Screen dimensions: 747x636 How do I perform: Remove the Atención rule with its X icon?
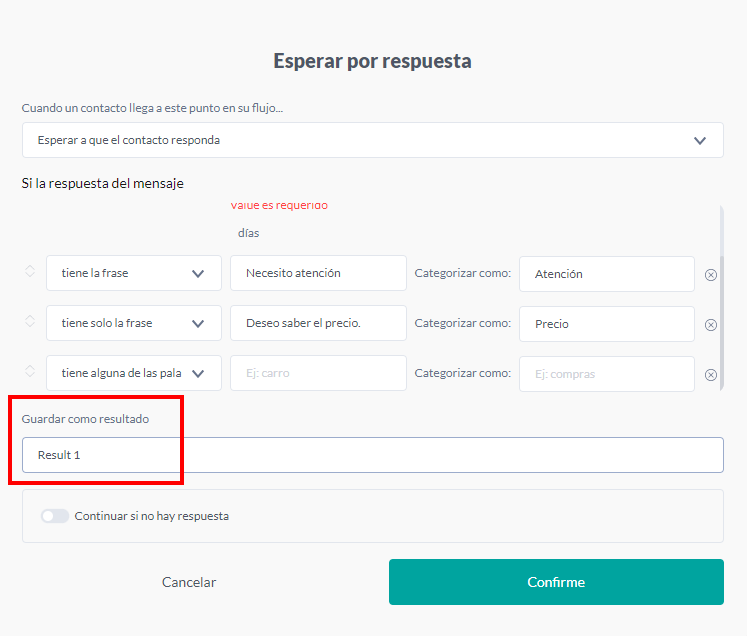point(711,275)
